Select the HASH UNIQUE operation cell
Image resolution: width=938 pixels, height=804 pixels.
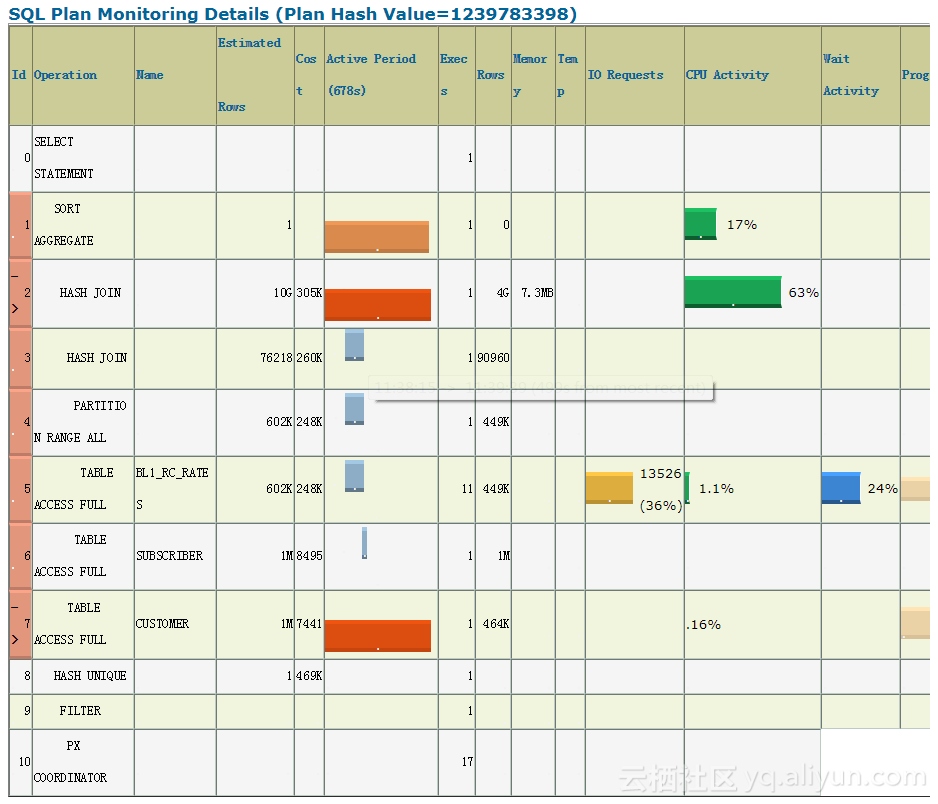(x=83, y=677)
